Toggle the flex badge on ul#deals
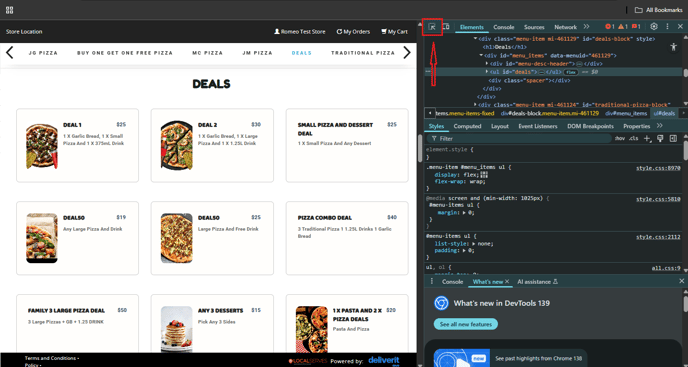Screen dimensions: 688x367 [x=570, y=72]
